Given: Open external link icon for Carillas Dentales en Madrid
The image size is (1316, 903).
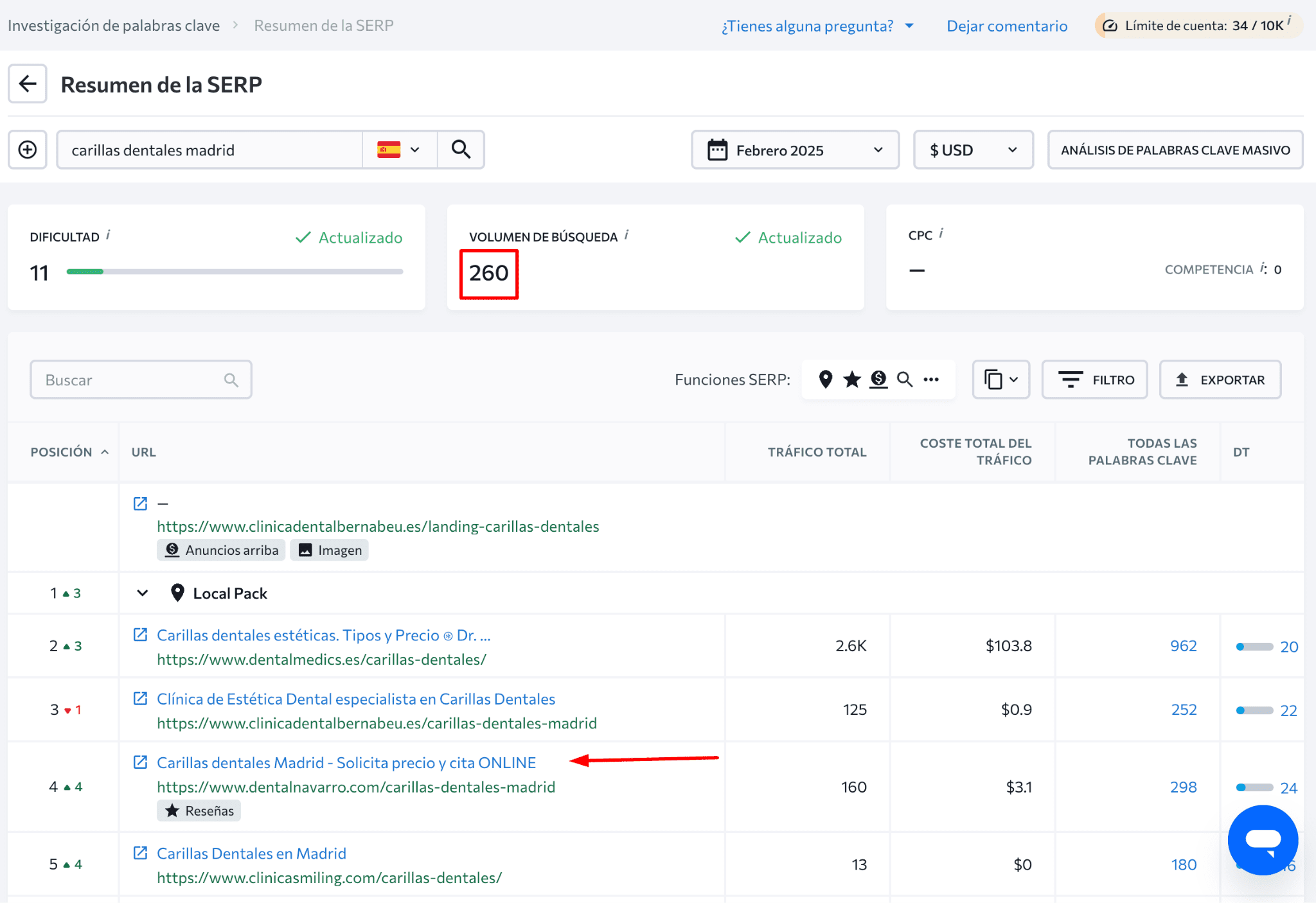Looking at the screenshot, I should 140,853.
